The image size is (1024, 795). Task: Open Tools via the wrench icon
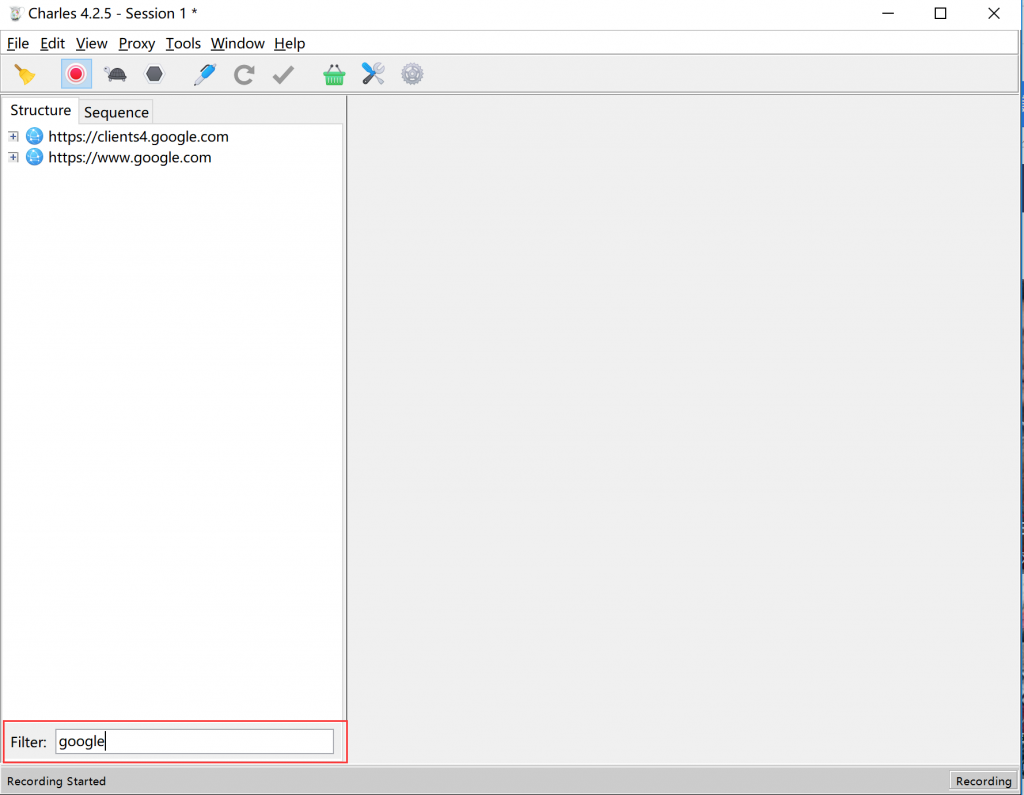tap(373, 74)
